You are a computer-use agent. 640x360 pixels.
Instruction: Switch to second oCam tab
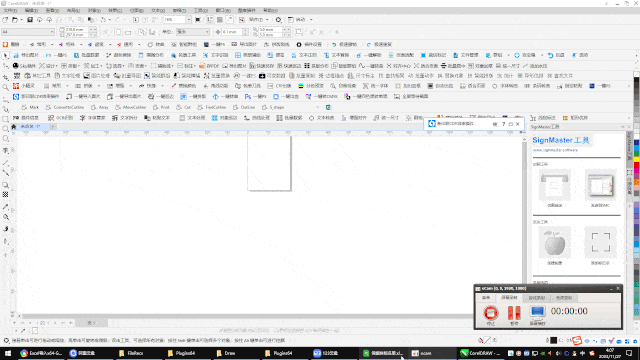tap(509, 298)
